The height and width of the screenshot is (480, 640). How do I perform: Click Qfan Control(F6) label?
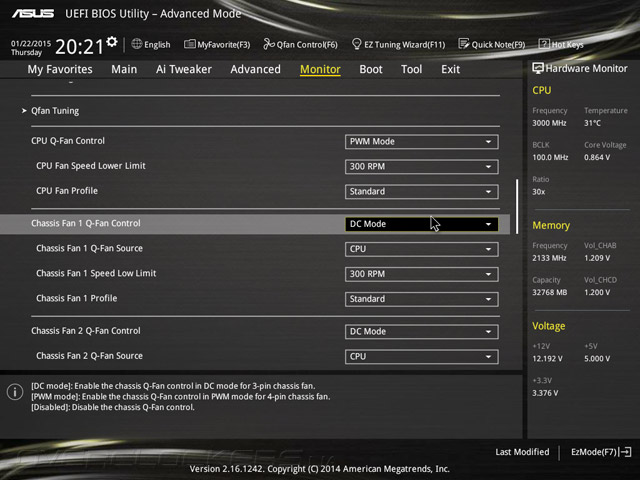point(307,44)
